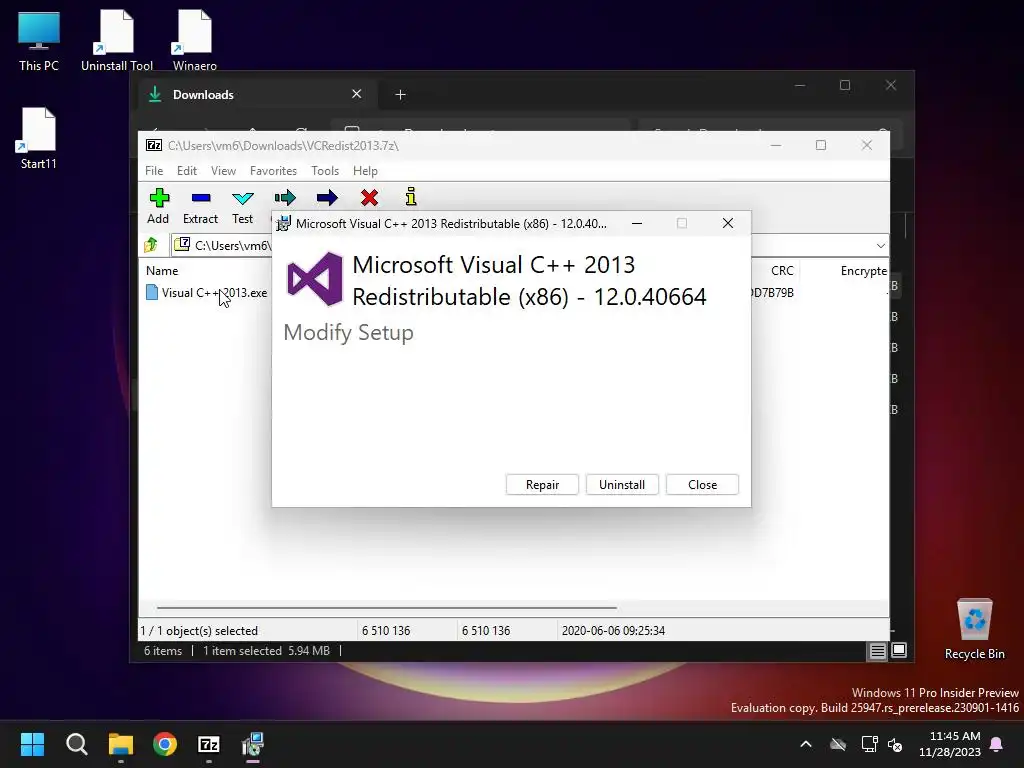Click the cloud sync tray icon
This screenshot has width=1024, height=768.
click(838, 744)
